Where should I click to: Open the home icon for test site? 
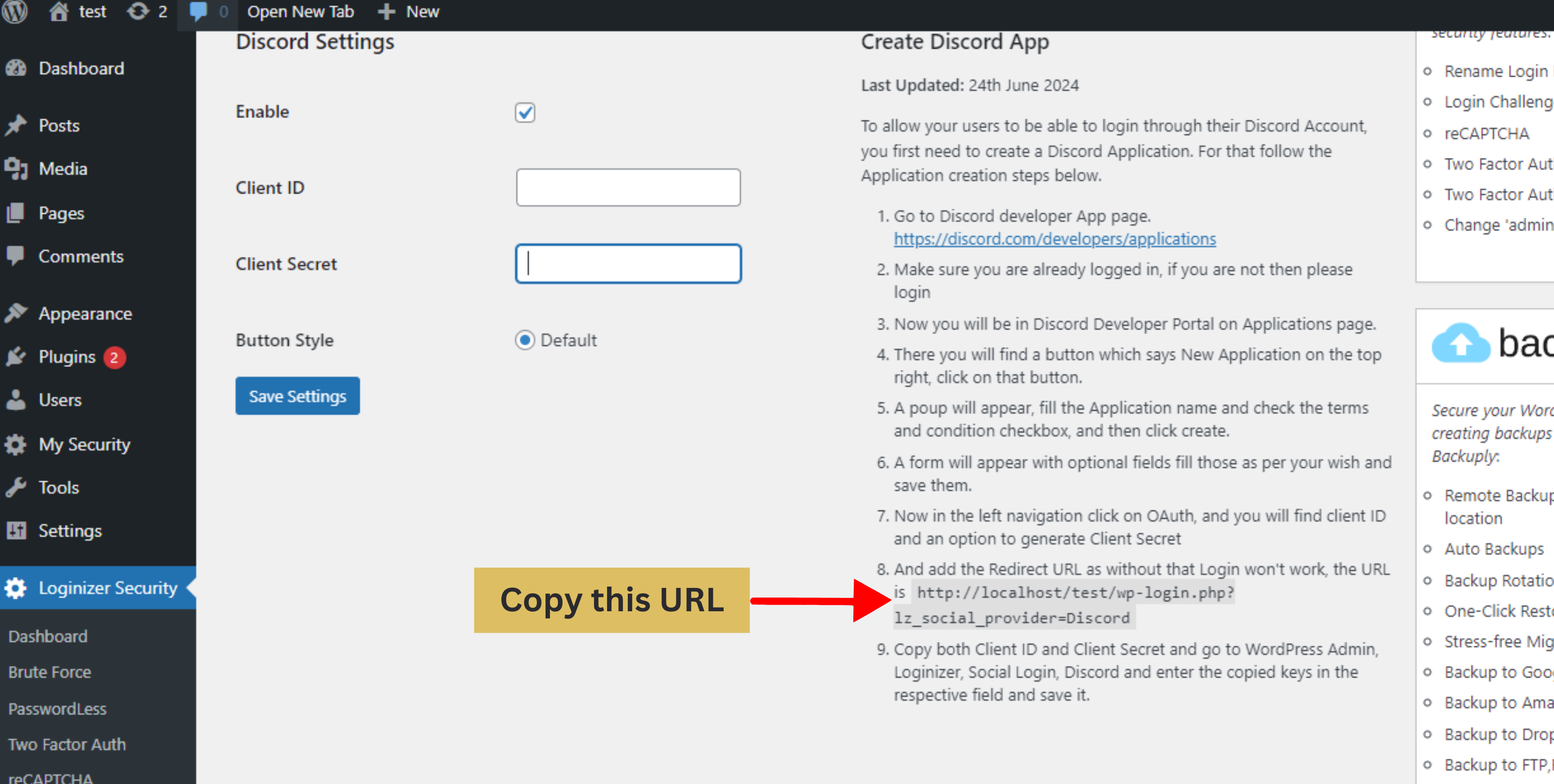pos(59,11)
